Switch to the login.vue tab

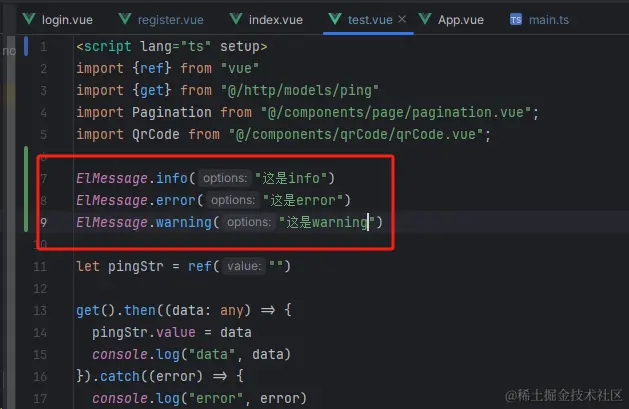click(x=58, y=19)
